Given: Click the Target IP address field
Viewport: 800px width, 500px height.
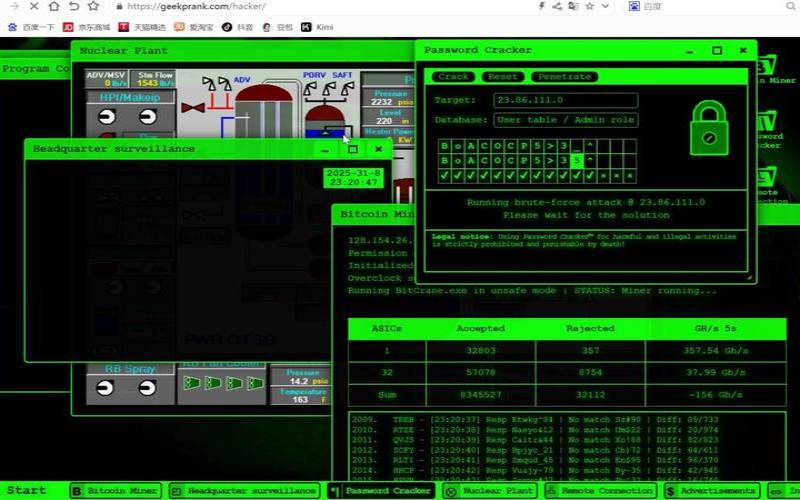Looking at the screenshot, I should [565, 100].
